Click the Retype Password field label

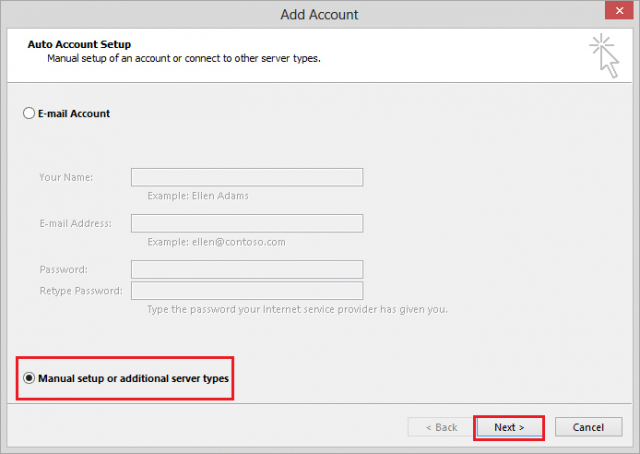pos(81,291)
